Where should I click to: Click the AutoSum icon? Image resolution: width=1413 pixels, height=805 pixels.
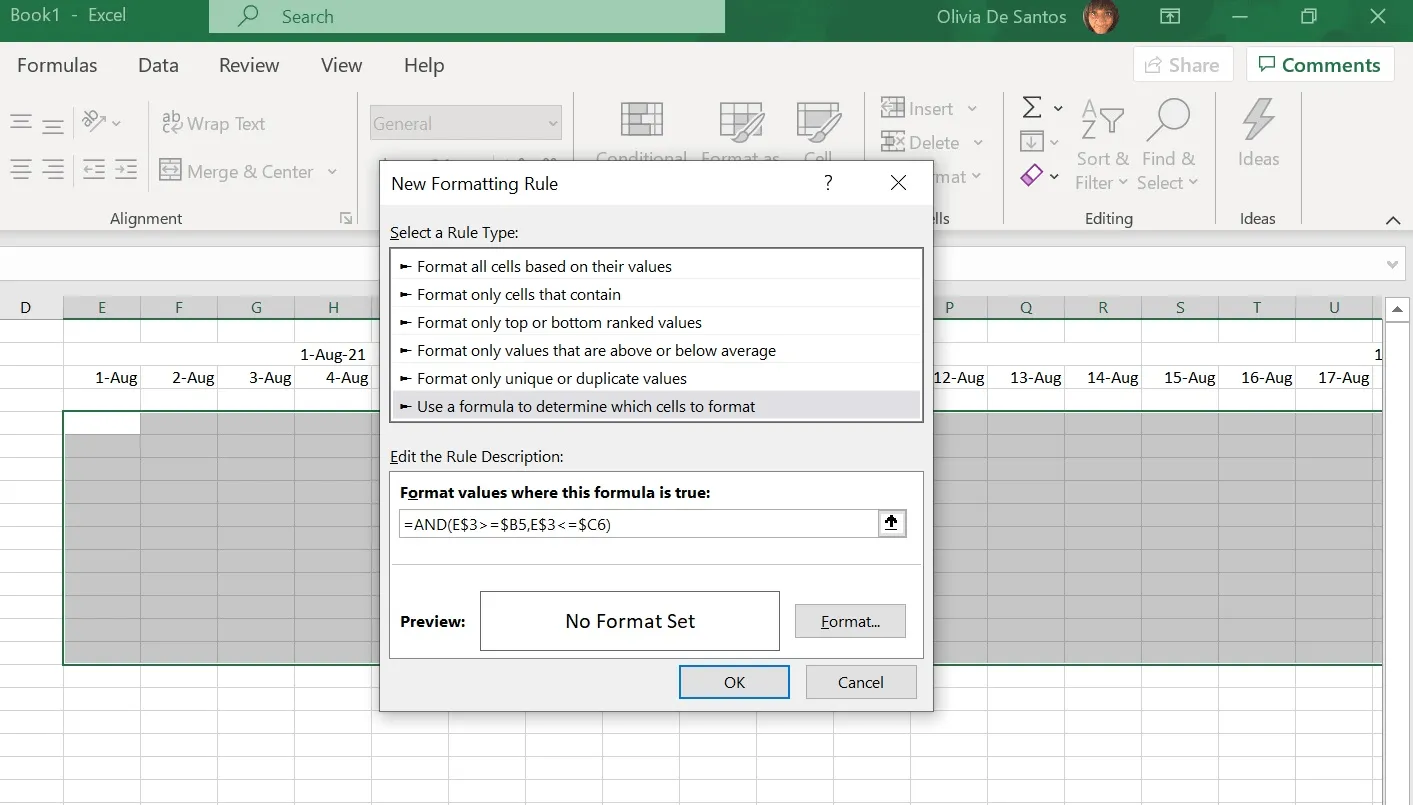coord(1033,107)
